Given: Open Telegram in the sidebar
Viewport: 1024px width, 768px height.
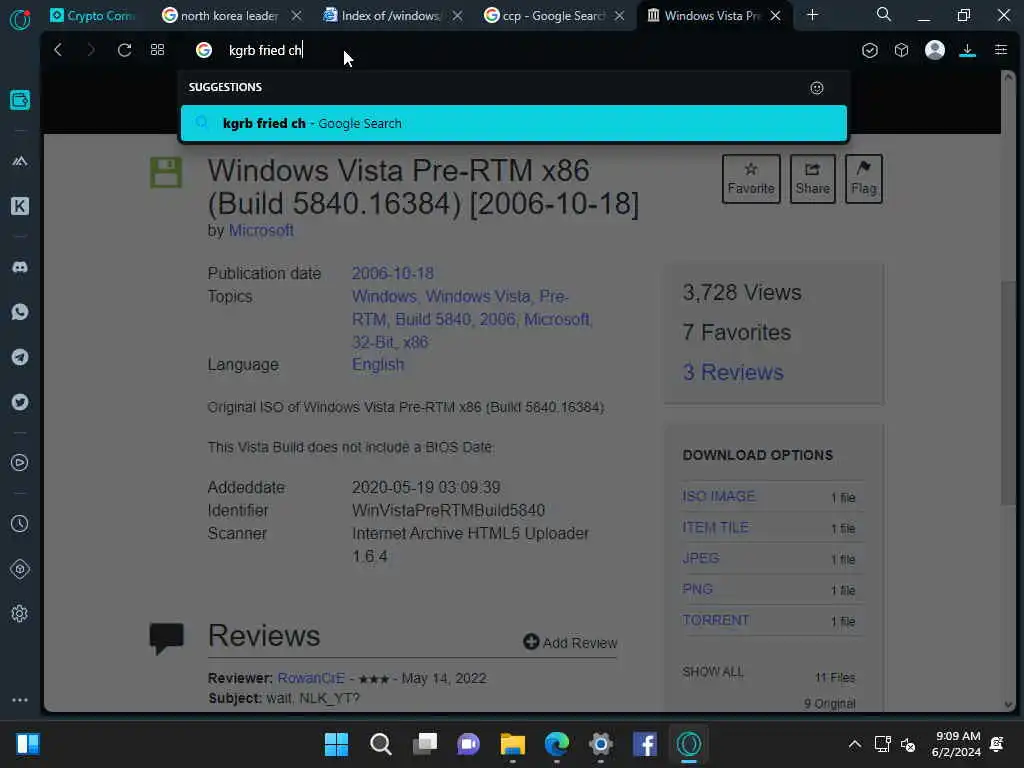Looking at the screenshot, I should 20,357.
